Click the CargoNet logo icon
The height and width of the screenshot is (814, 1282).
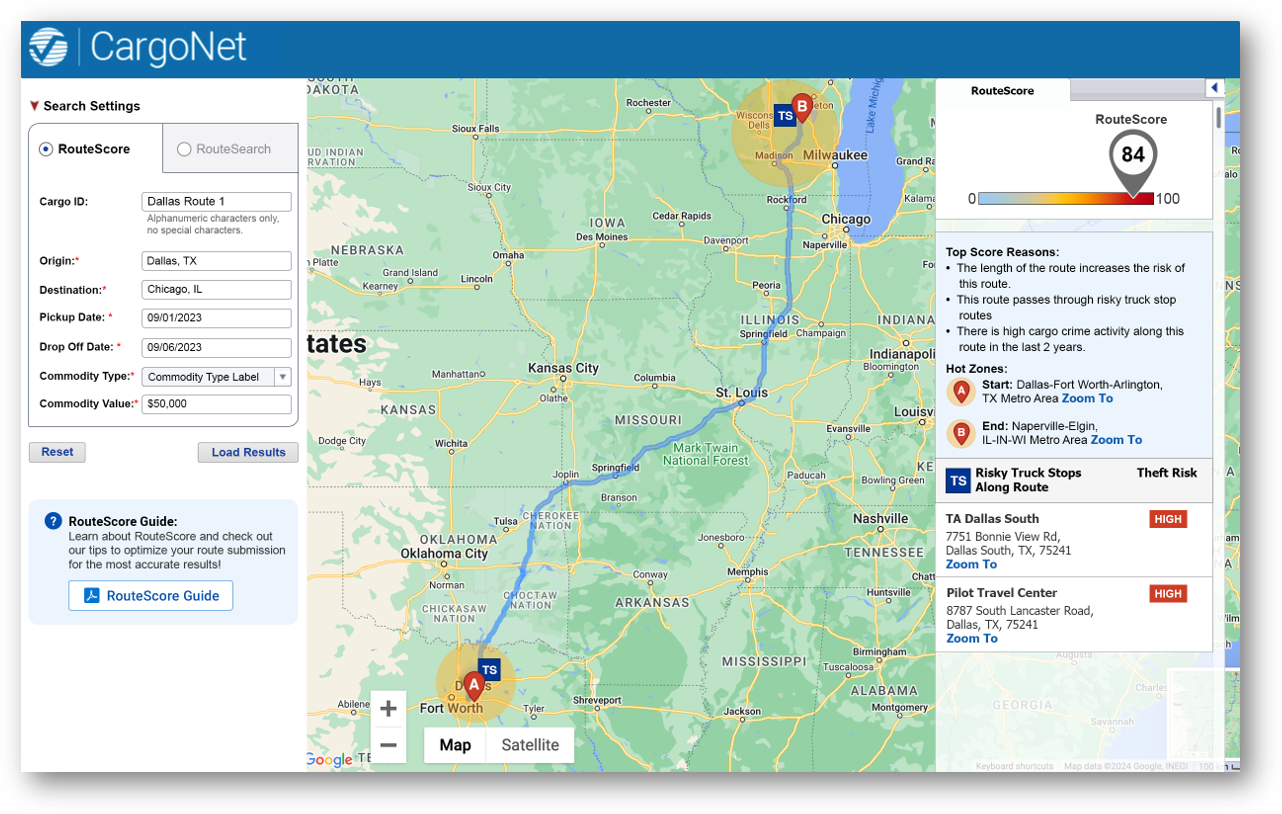point(49,46)
